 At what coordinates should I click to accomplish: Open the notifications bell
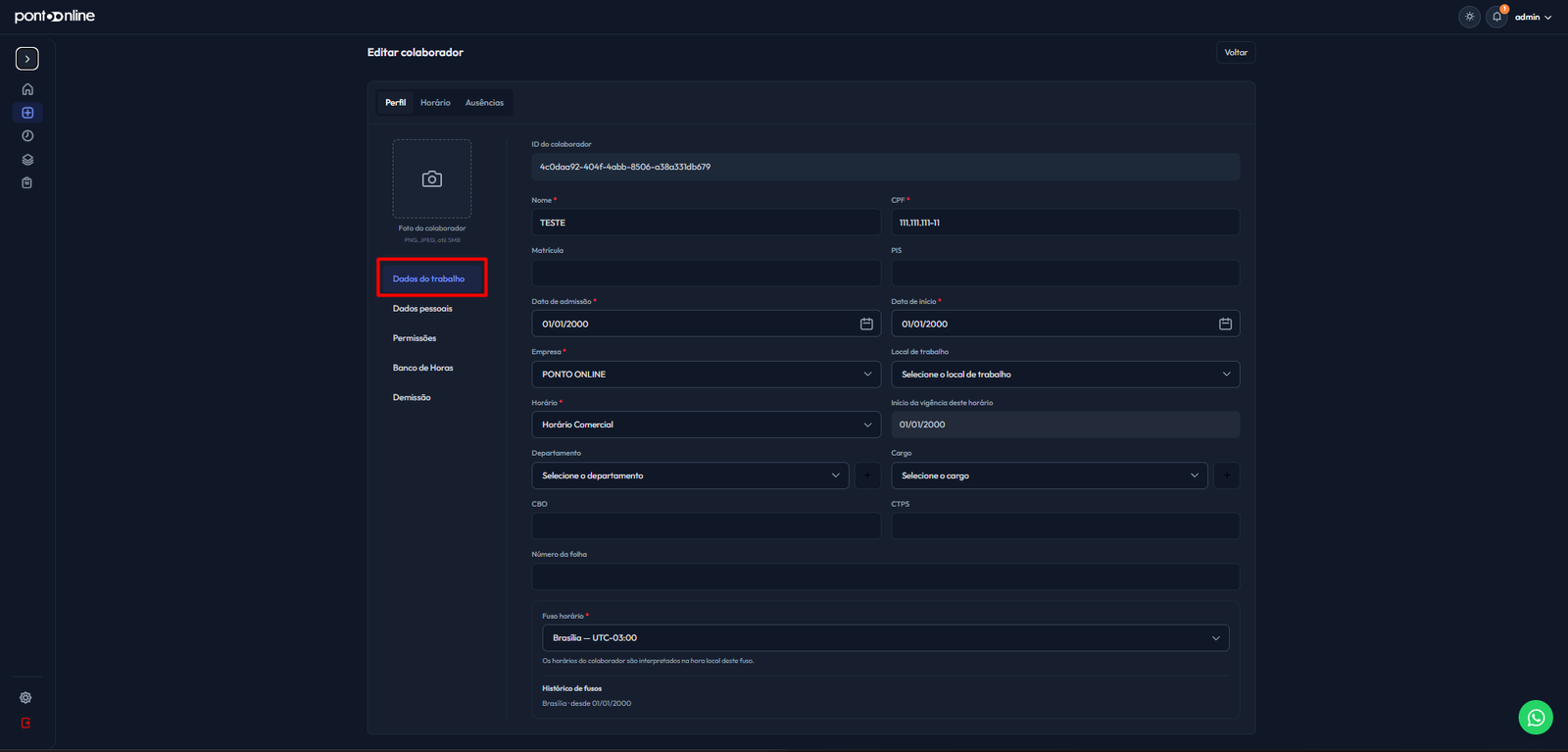(1496, 17)
